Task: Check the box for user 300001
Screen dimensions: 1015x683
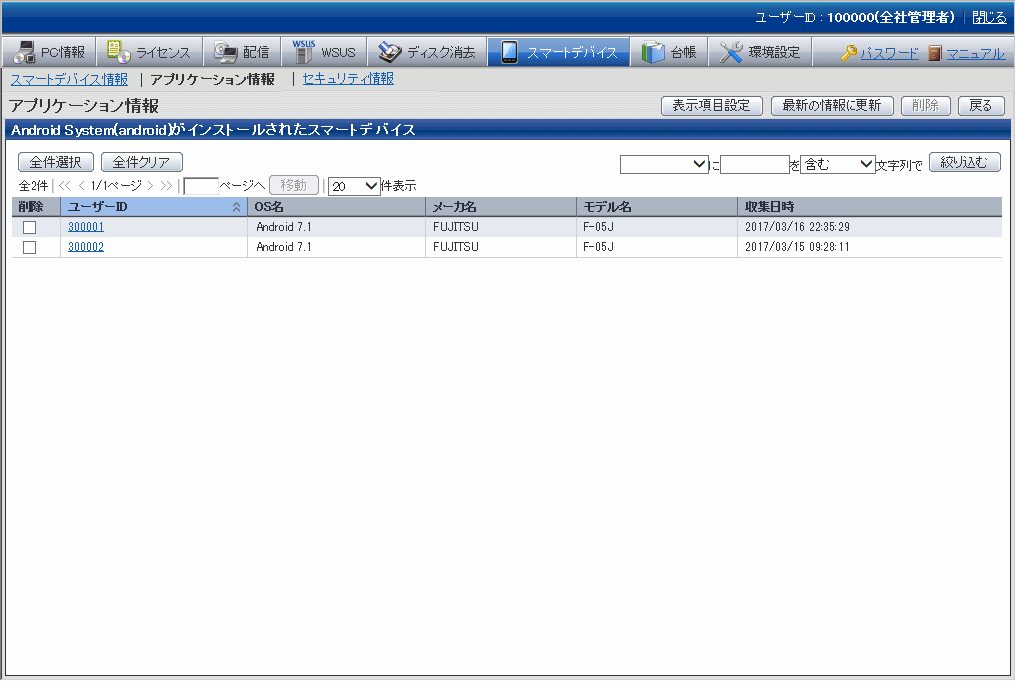Action: pyautogui.click(x=29, y=228)
